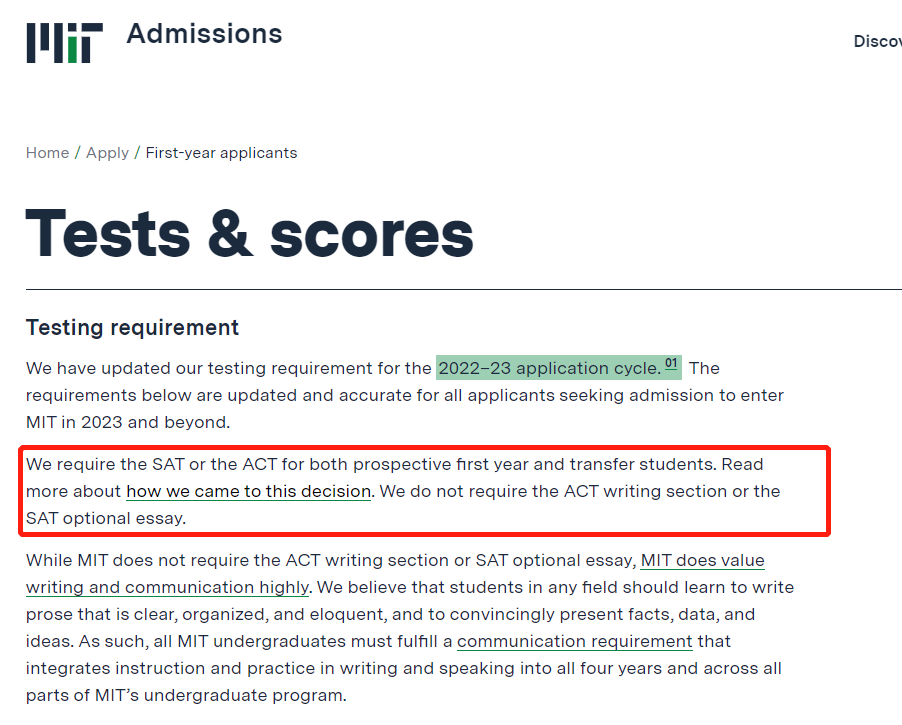Navigate to the Apply breadcrumb
The width and height of the screenshot is (902, 725).
click(x=107, y=153)
